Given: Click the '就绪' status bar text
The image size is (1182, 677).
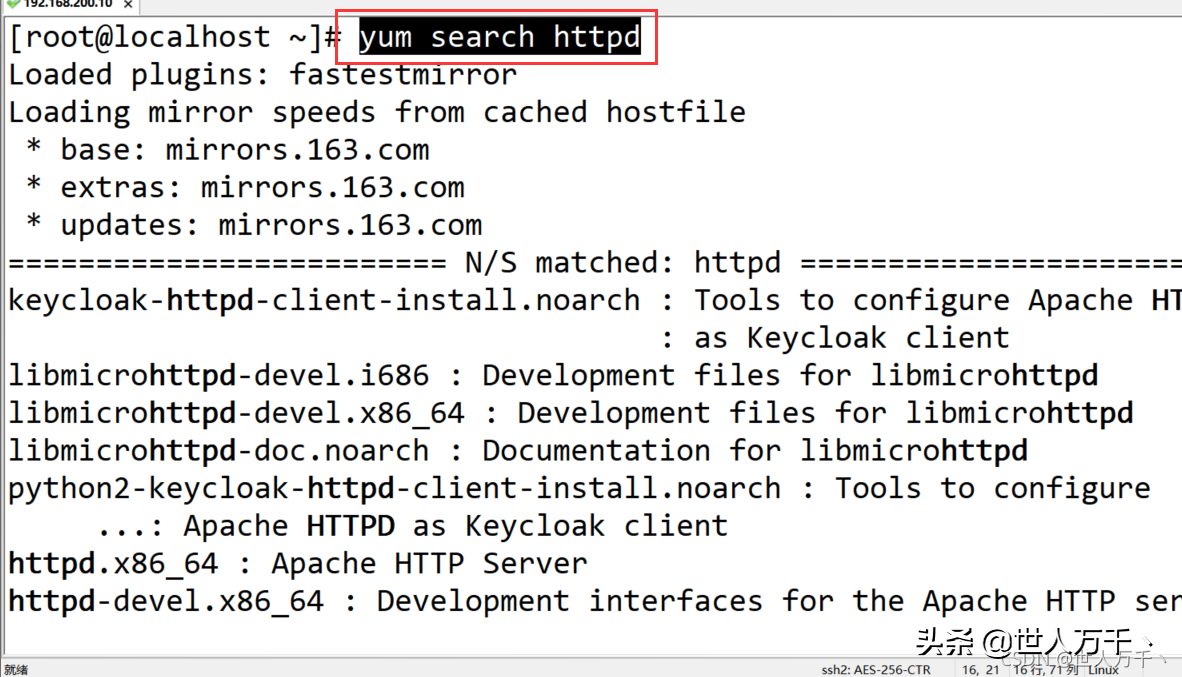Looking at the screenshot, I should (x=16, y=669).
